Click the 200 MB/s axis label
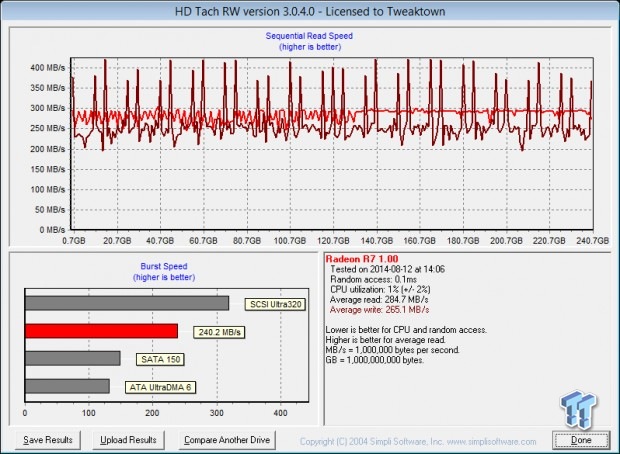This screenshot has height=454, width=620. pos(47,149)
